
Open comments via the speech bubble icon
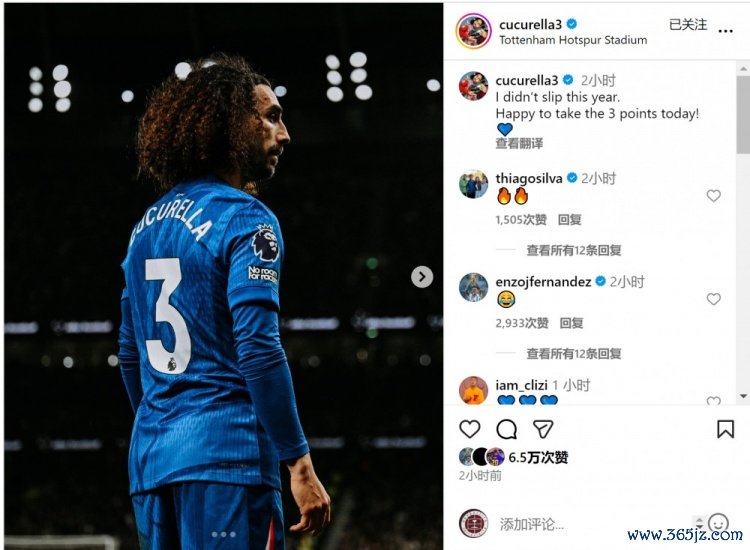pos(507,429)
